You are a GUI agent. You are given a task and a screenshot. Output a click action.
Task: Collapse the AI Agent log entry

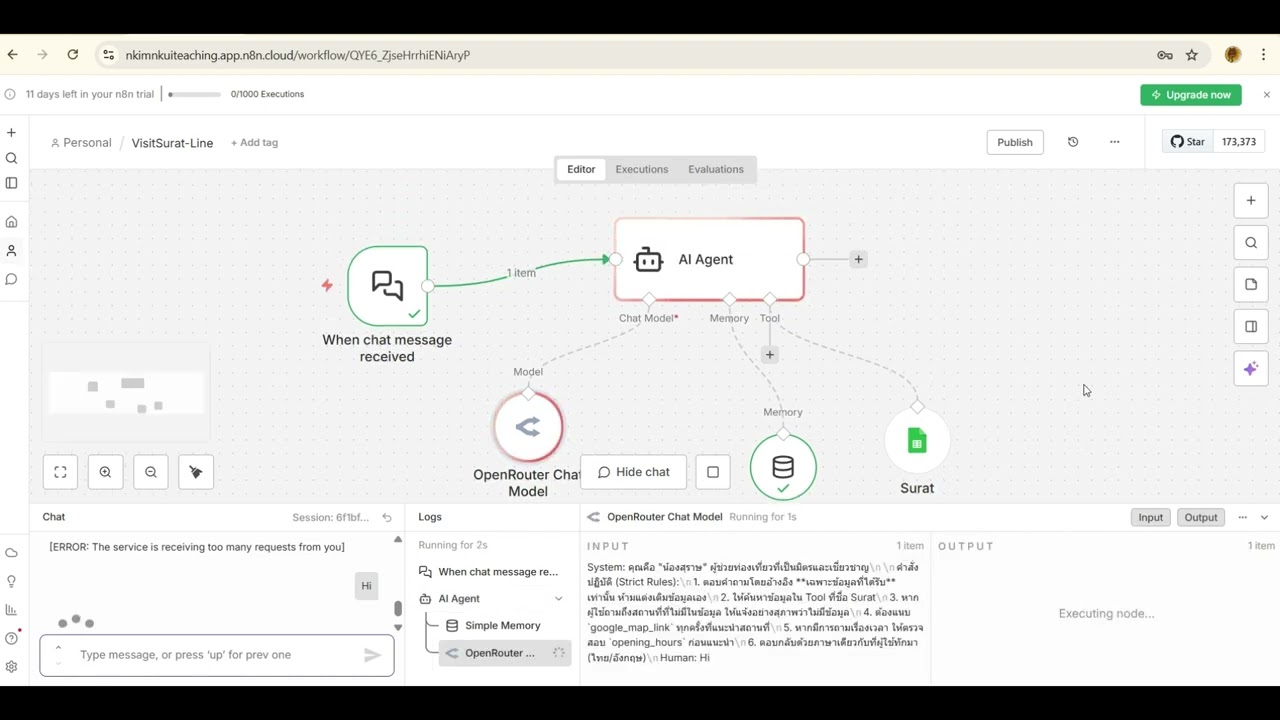[x=558, y=599]
